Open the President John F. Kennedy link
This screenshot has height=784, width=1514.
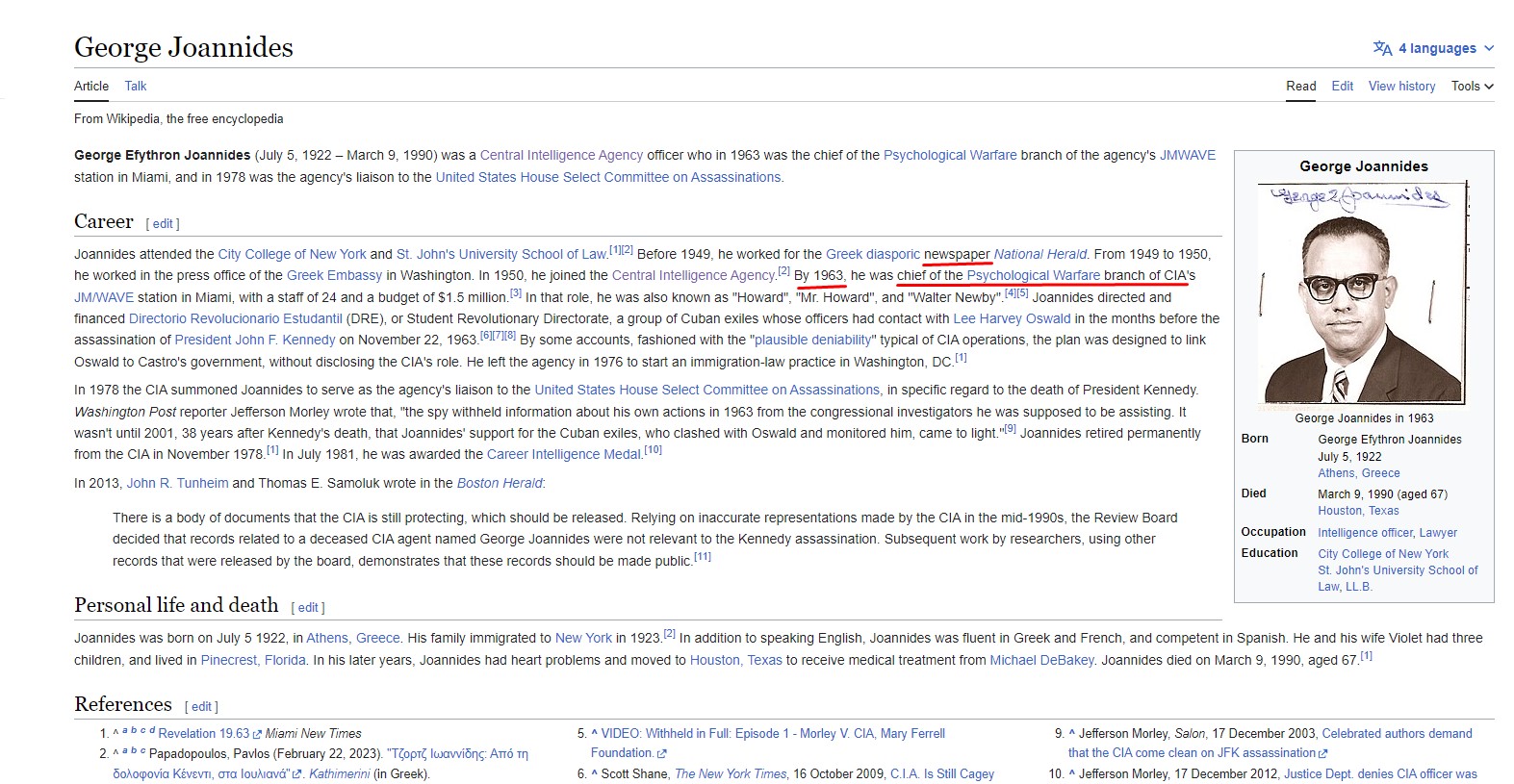[x=255, y=340]
